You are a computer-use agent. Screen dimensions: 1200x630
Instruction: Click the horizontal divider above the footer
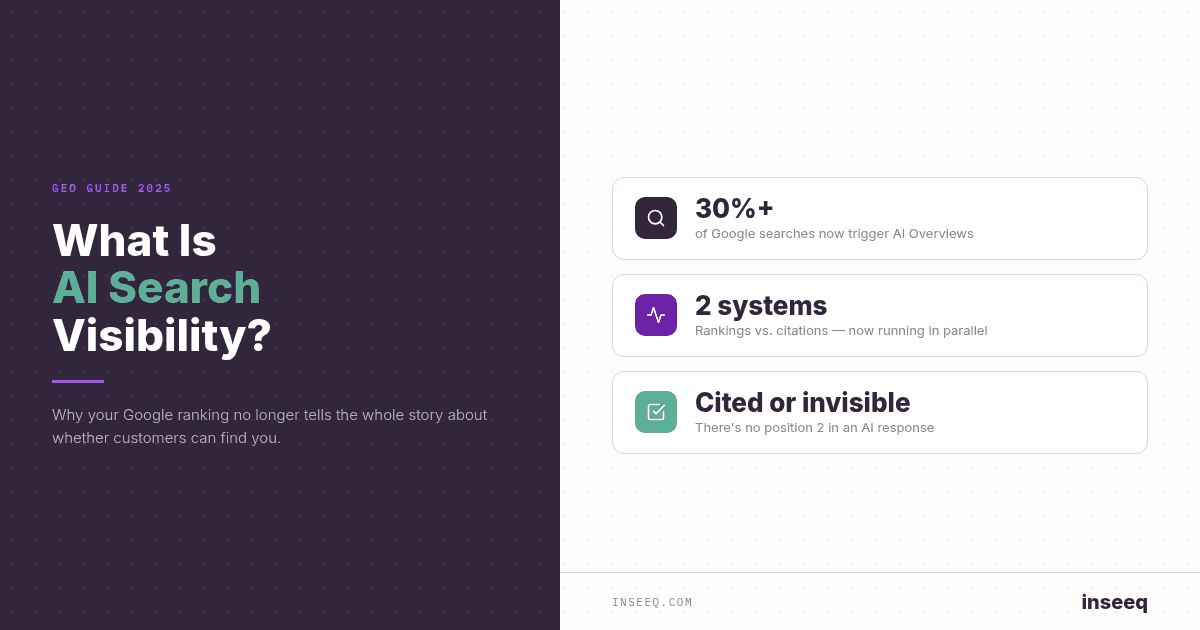point(880,572)
